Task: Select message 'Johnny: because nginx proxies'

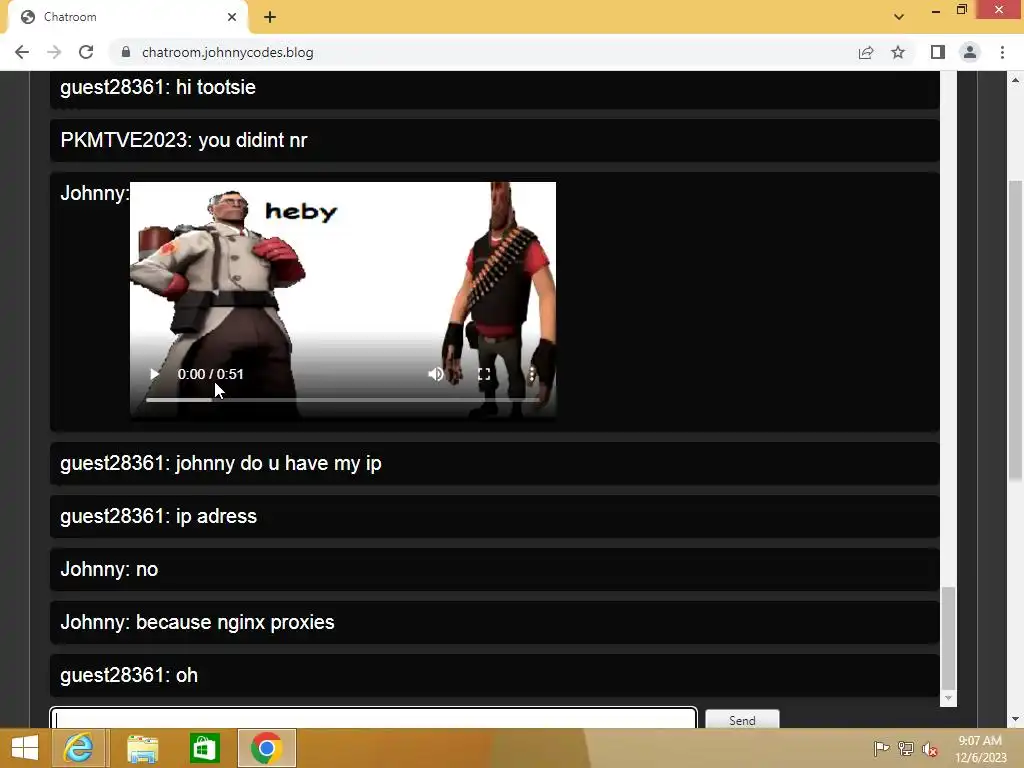Action: click(494, 622)
